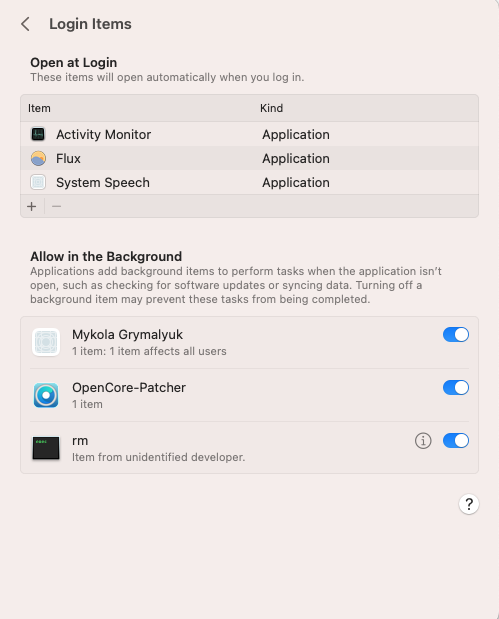Screen dimensions: 499x619
Task: Click the Mykola Grymalyuk item icon
Action: point(46,342)
